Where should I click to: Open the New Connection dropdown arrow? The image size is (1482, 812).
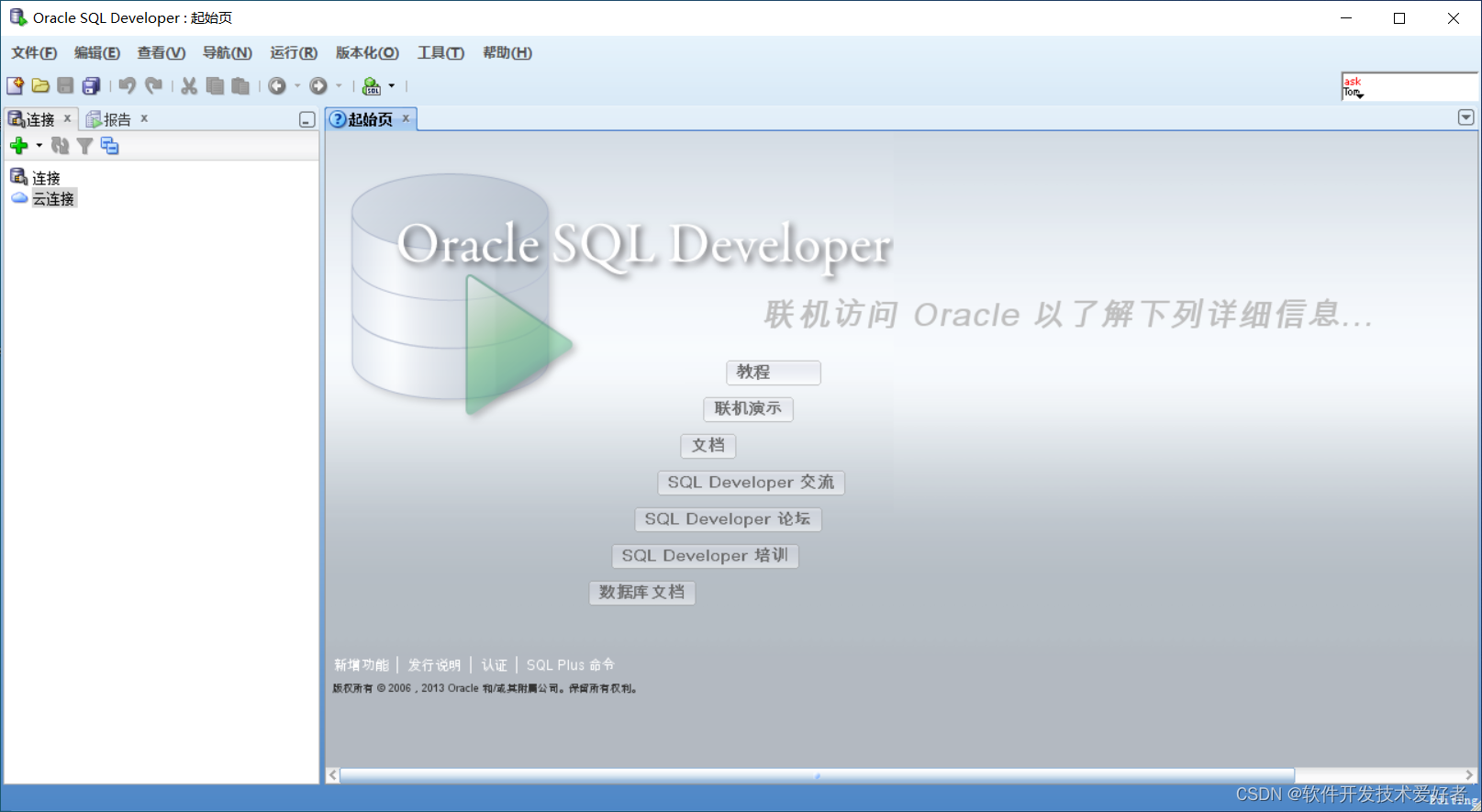click(39, 145)
